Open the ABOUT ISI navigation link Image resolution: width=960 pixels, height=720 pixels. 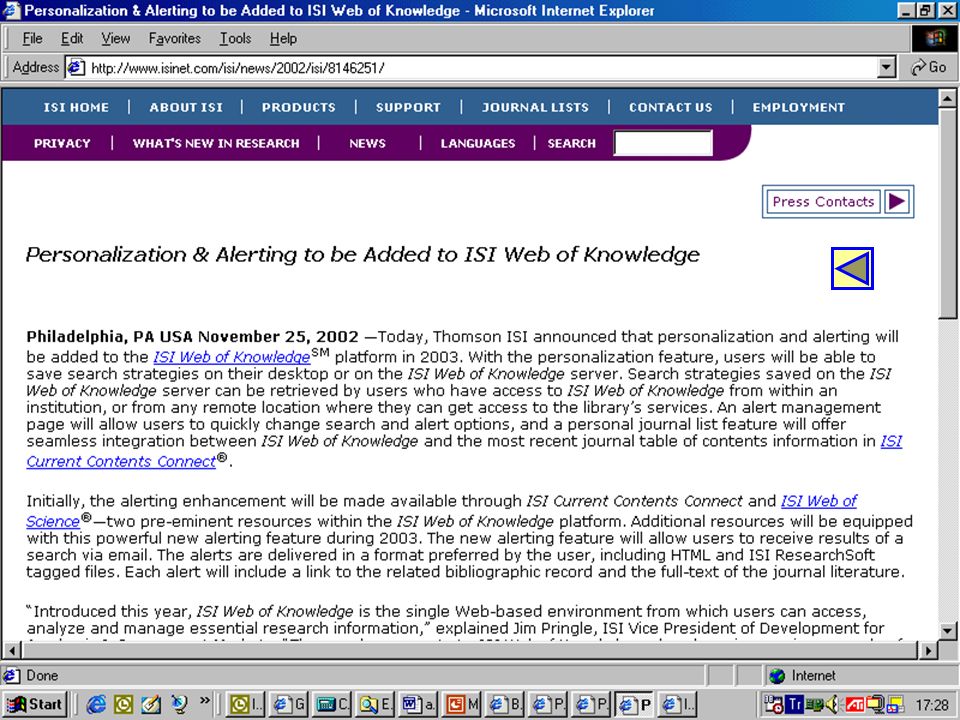pyautogui.click(x=186, y=107)
